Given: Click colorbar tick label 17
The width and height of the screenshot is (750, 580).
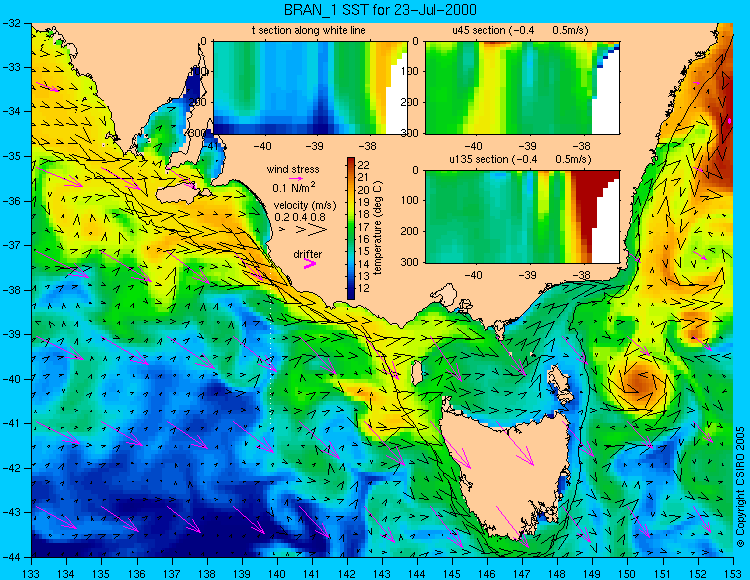Looking at the screenshot, I should coord(364,227).
